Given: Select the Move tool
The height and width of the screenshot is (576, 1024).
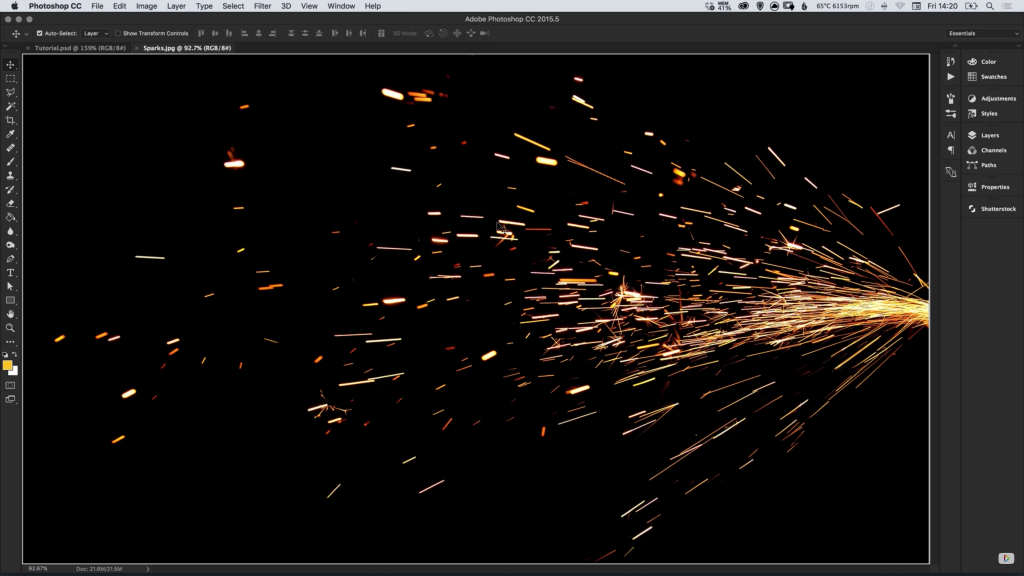Looking at the screenshot, I should coord(10,65).
